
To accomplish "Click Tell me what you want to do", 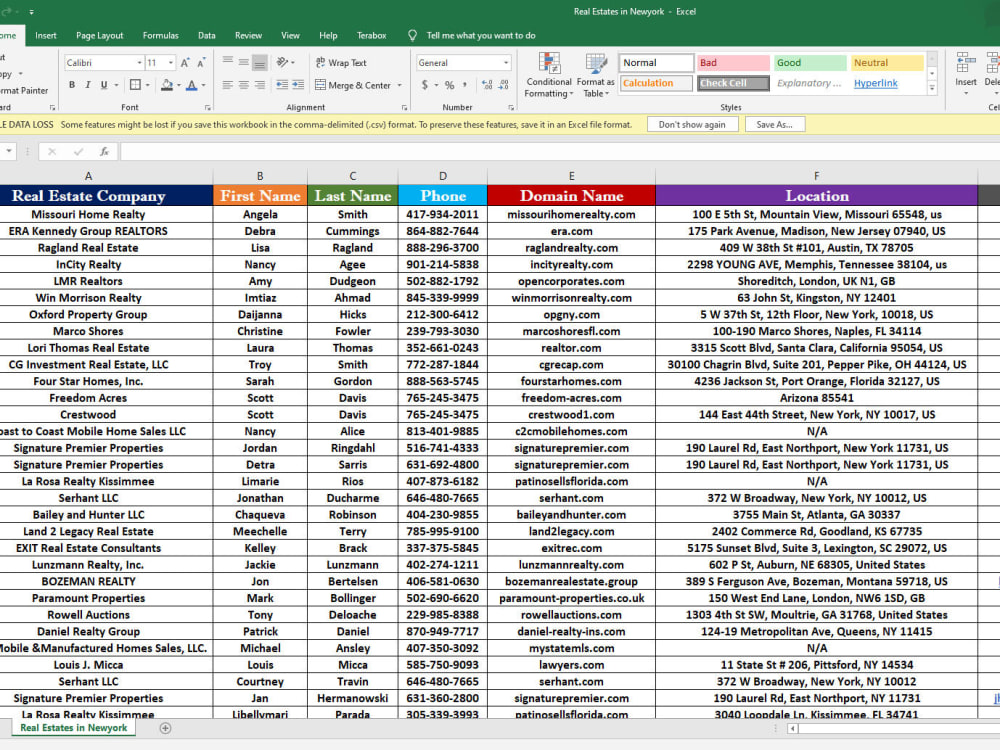I will pyautogui.click(x=481, y=36).
